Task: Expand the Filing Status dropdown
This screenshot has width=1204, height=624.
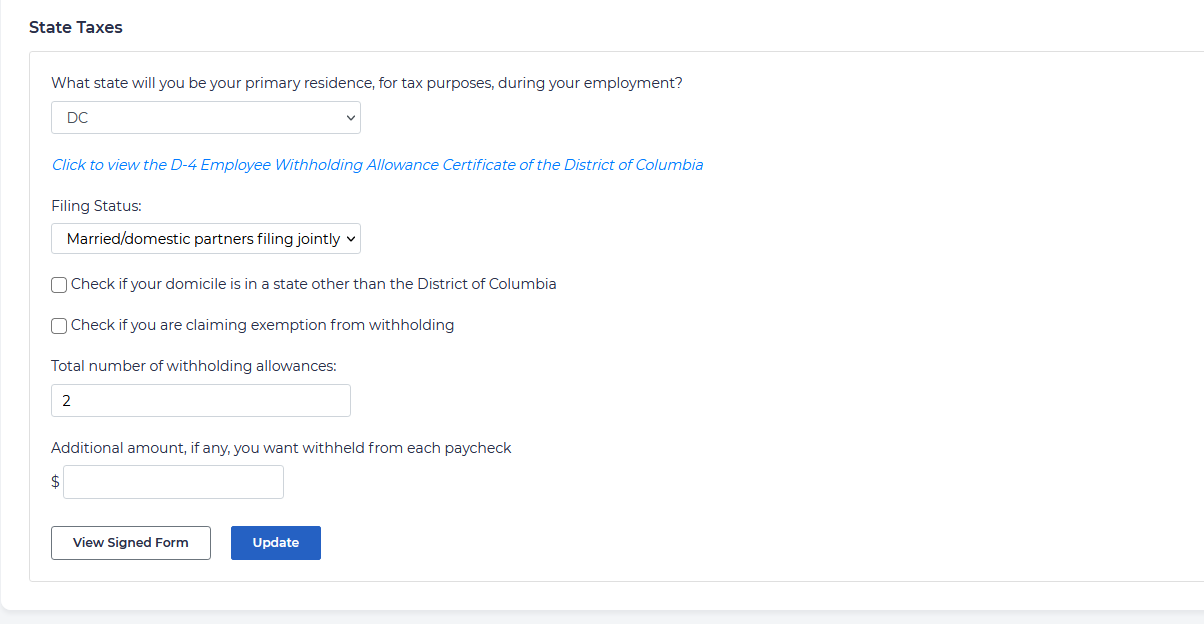Action: 205,239
